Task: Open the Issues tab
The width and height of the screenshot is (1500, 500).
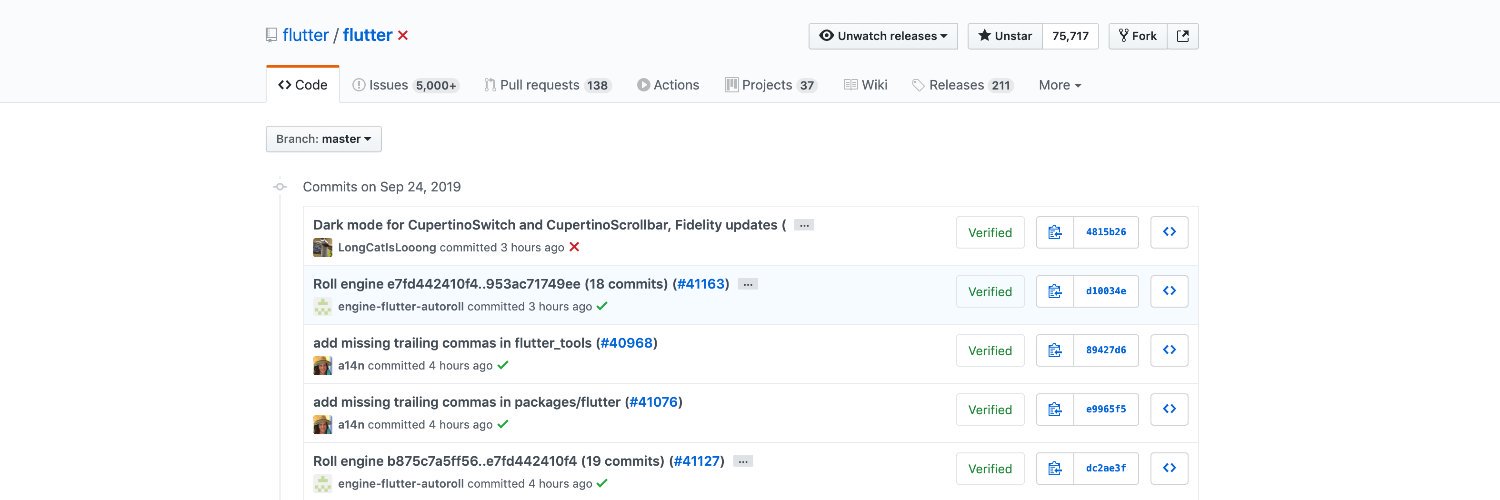Action: (405, 85)
